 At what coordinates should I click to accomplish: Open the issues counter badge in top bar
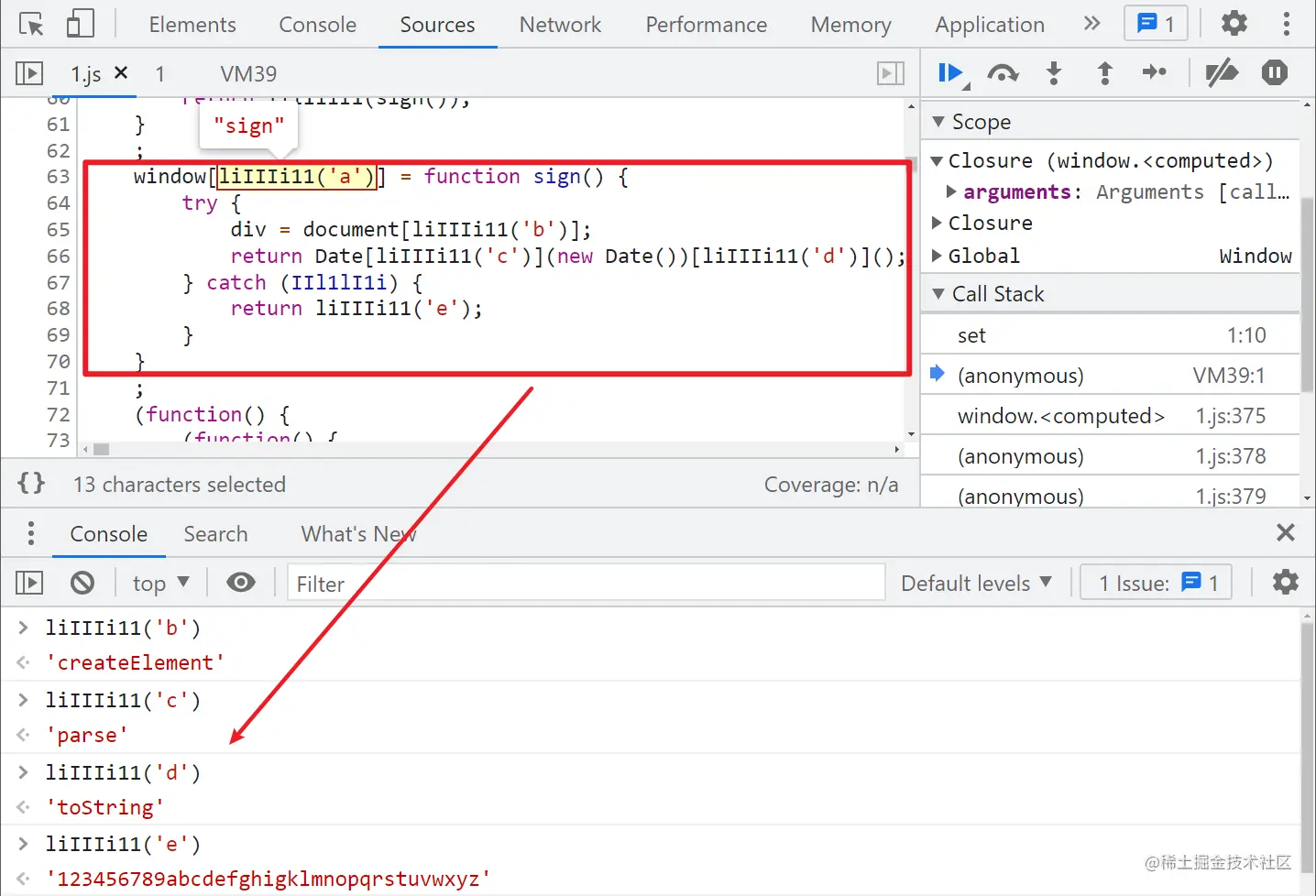click(1156, 24)
